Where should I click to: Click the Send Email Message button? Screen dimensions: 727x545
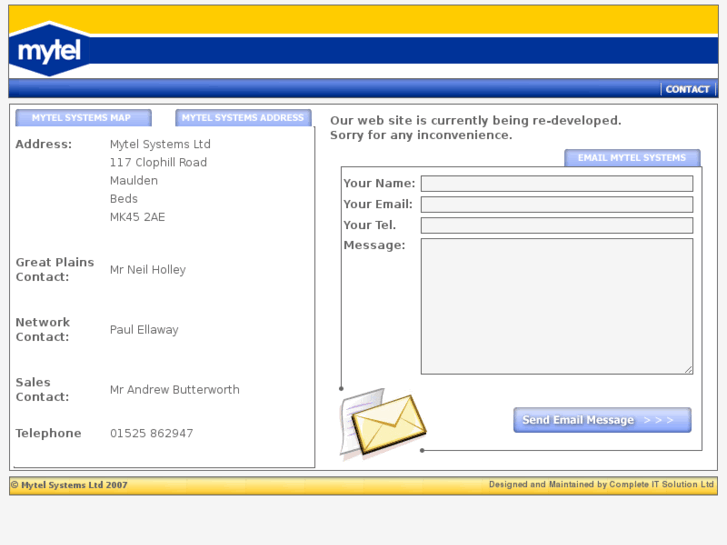point(602,420)
